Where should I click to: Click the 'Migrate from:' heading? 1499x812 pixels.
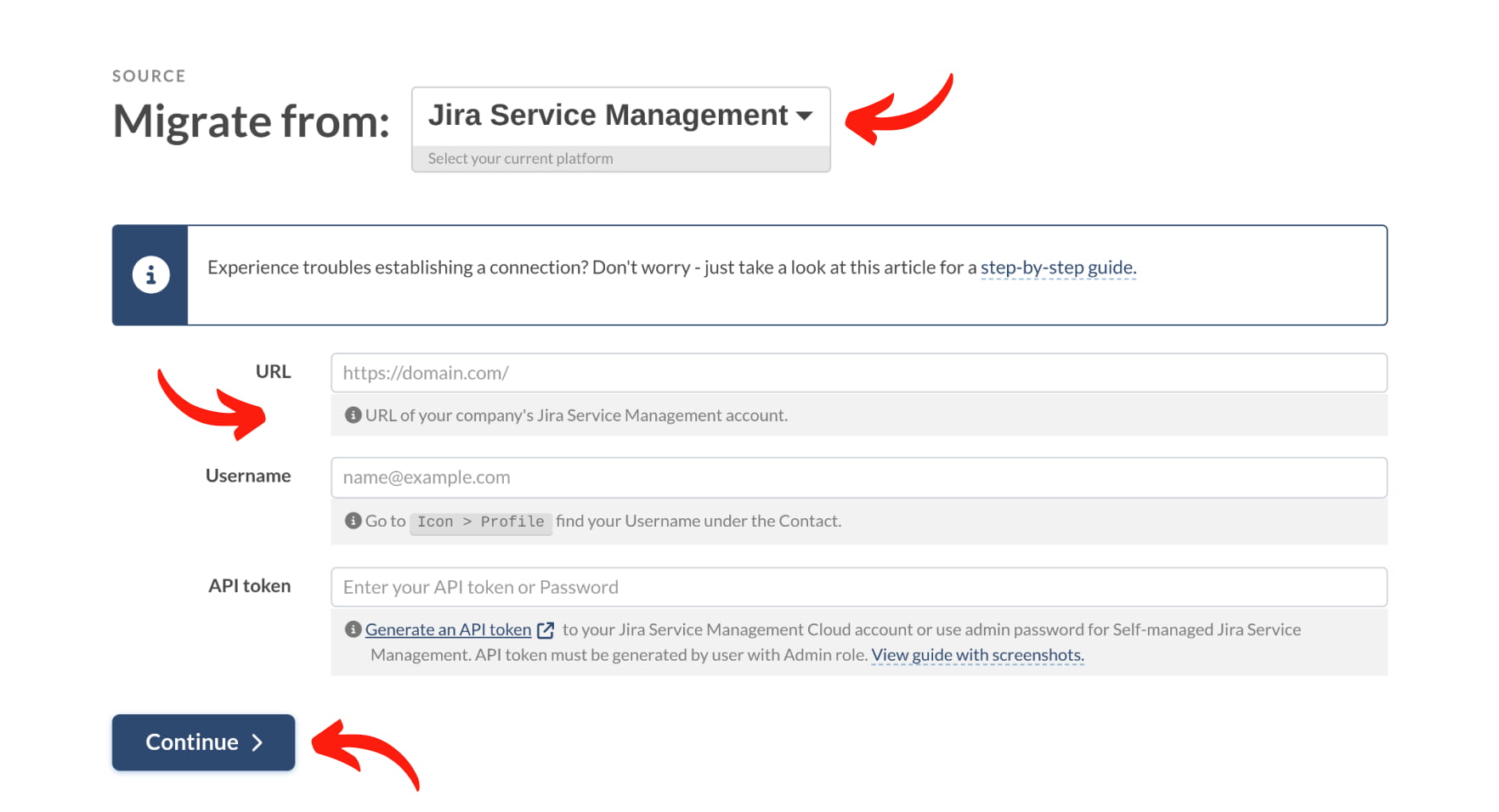point(251,121)
